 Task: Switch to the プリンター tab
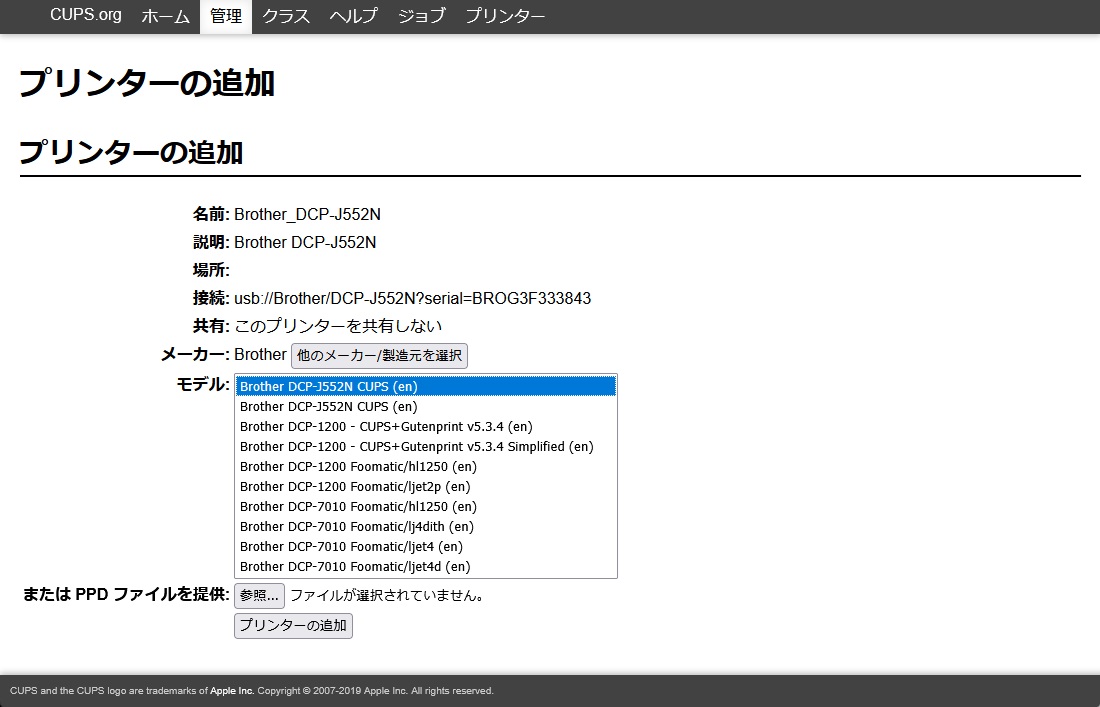(505, 15)
